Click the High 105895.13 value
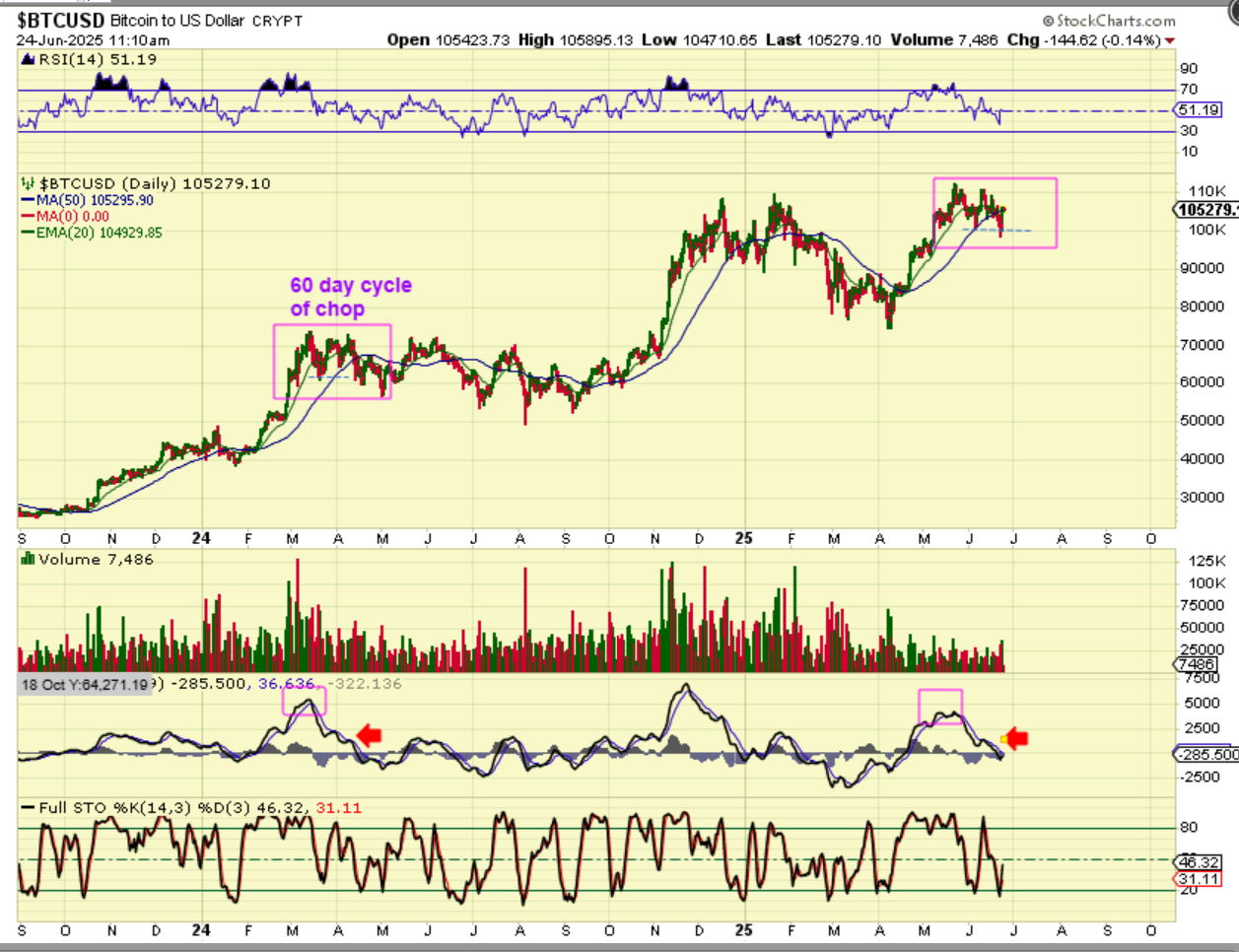 [x=576, y=39]
